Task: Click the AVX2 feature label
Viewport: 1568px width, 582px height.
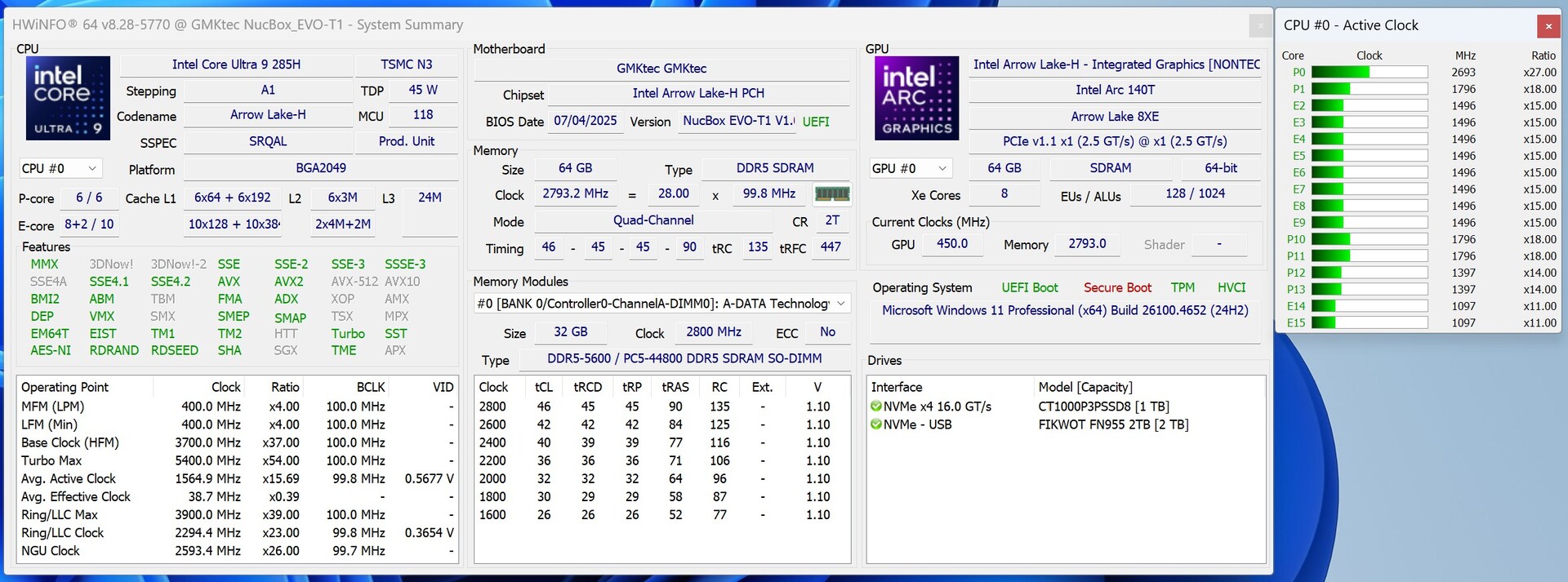Action: tap(289, 282)
